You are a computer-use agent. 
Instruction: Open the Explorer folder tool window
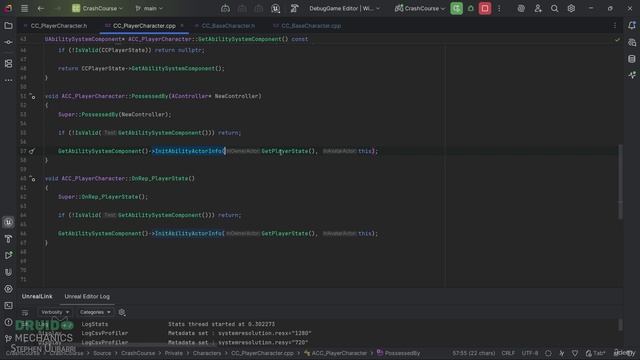(8, 26)
